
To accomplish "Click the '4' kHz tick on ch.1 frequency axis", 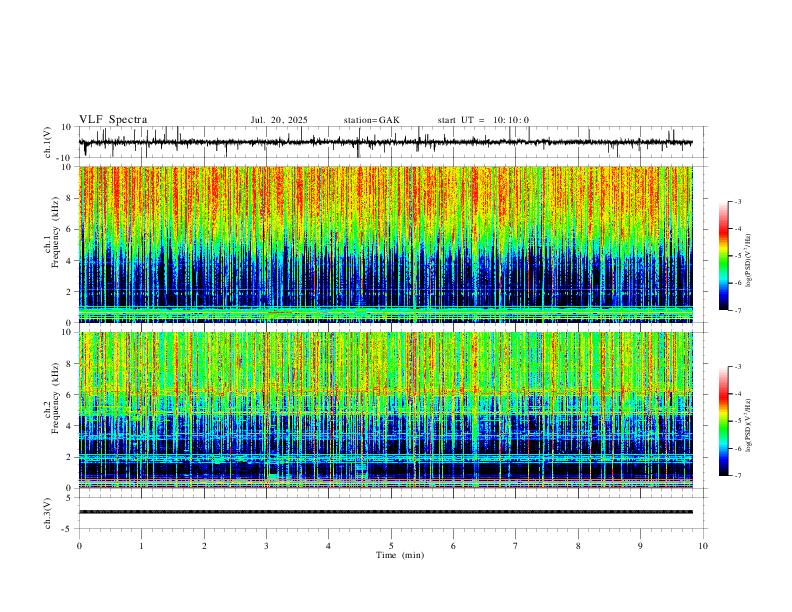I will coord(69,261).
